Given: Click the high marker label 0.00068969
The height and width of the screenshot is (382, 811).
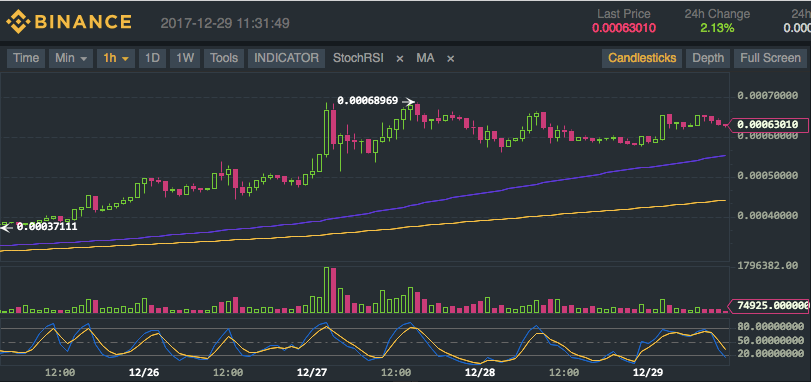Looking at the screenshot, I should [x=367, y=100].
